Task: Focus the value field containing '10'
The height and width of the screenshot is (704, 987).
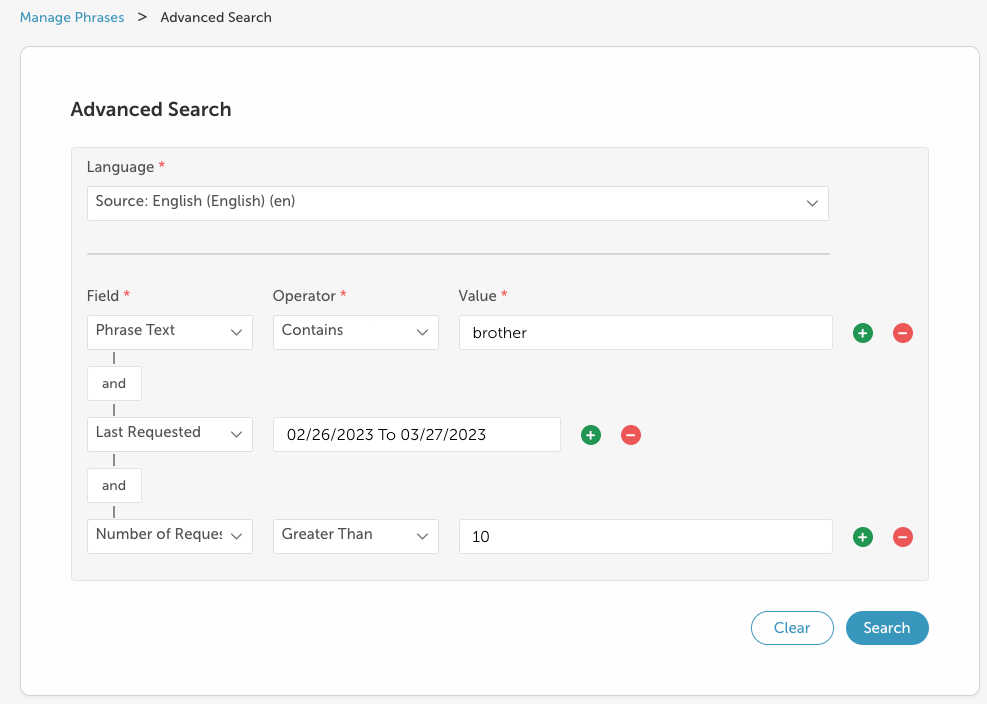Action: (x=646, y=537)
